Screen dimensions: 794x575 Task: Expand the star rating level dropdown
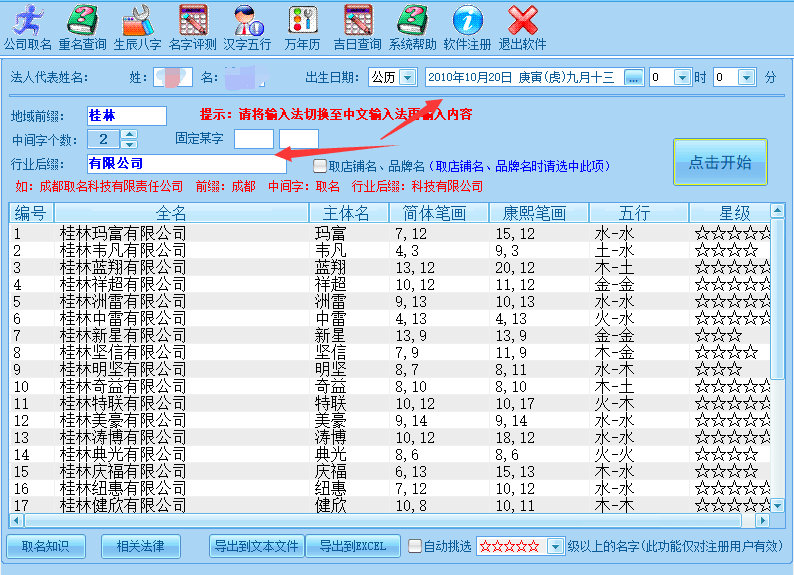click(557, 546)
